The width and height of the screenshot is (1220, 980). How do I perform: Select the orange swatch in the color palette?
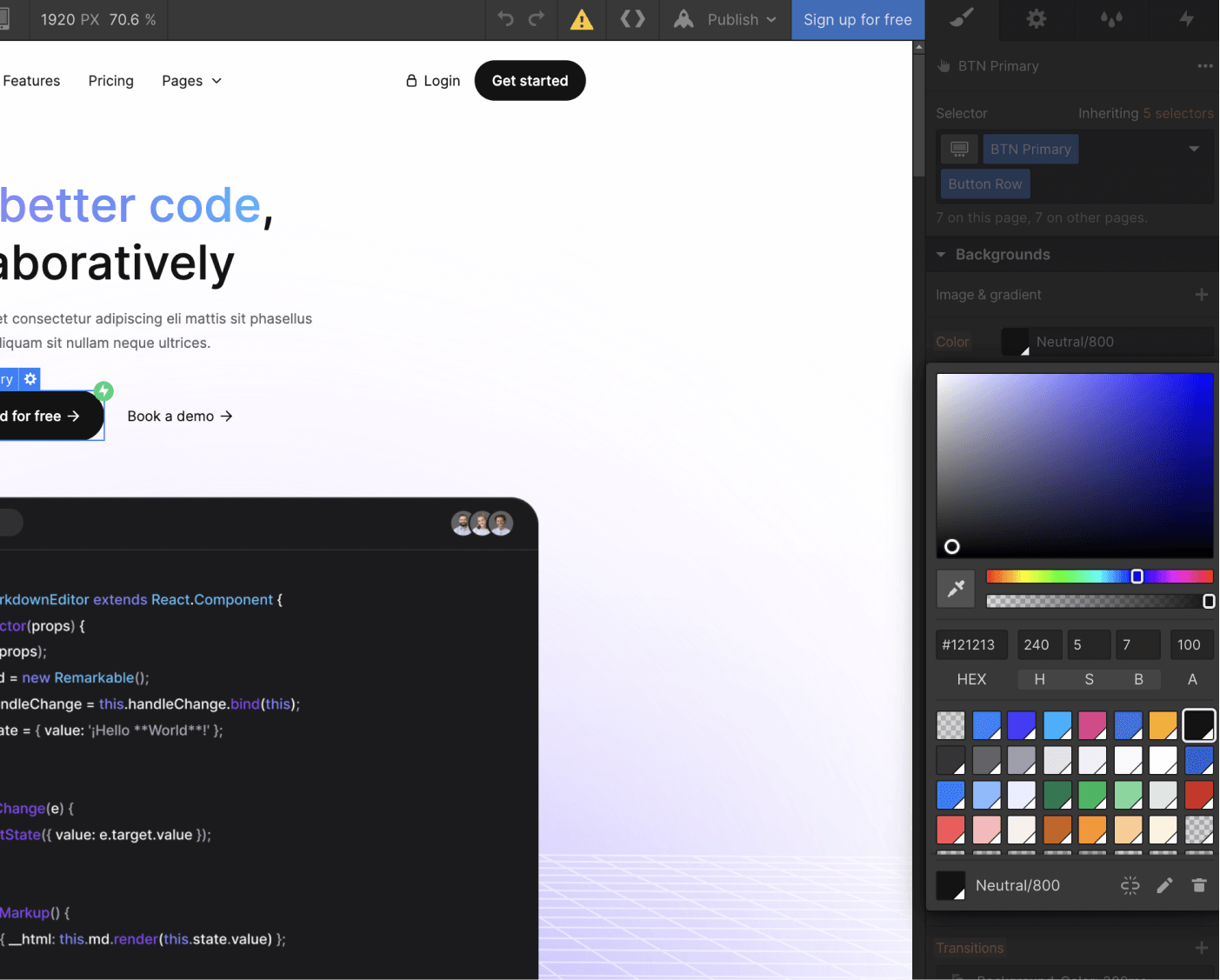[x=1163, y=724]
